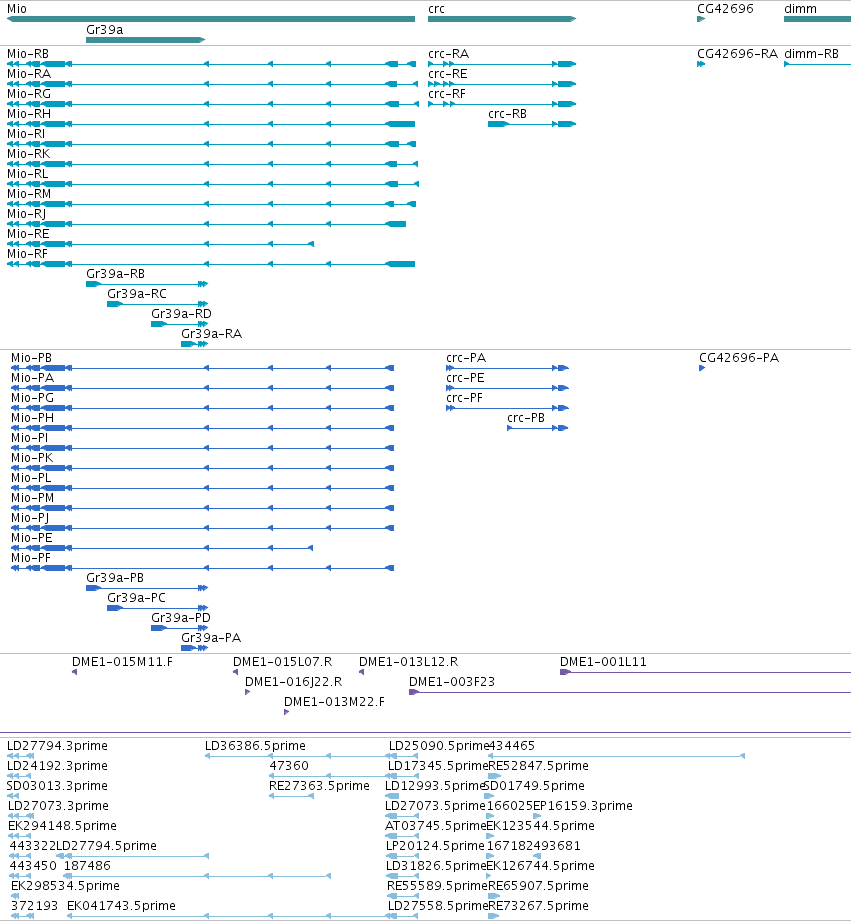Select the crc-RA transcript label

pyautogui.click(x=449, y=54)
